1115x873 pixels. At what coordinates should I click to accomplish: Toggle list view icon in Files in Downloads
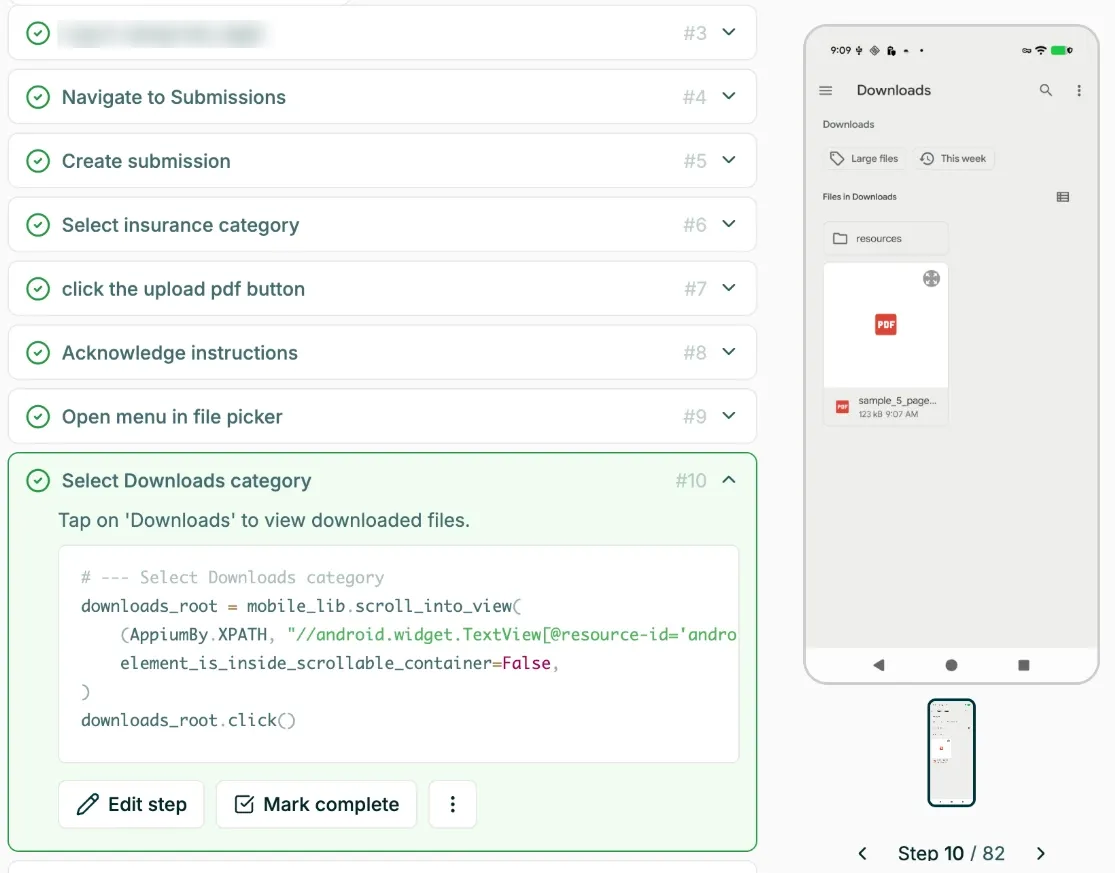1063,197
